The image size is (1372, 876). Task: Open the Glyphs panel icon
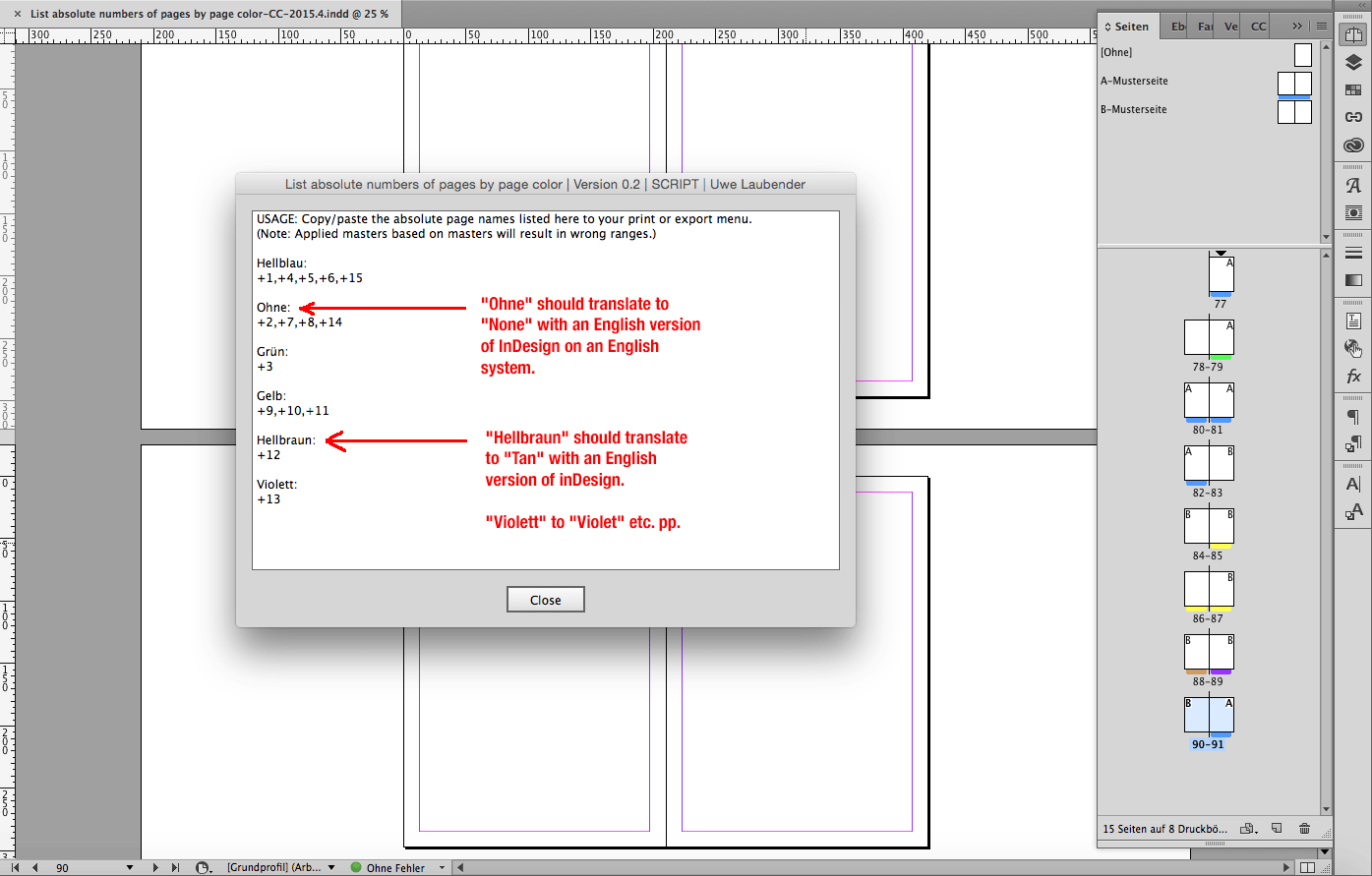[1353, 185]
